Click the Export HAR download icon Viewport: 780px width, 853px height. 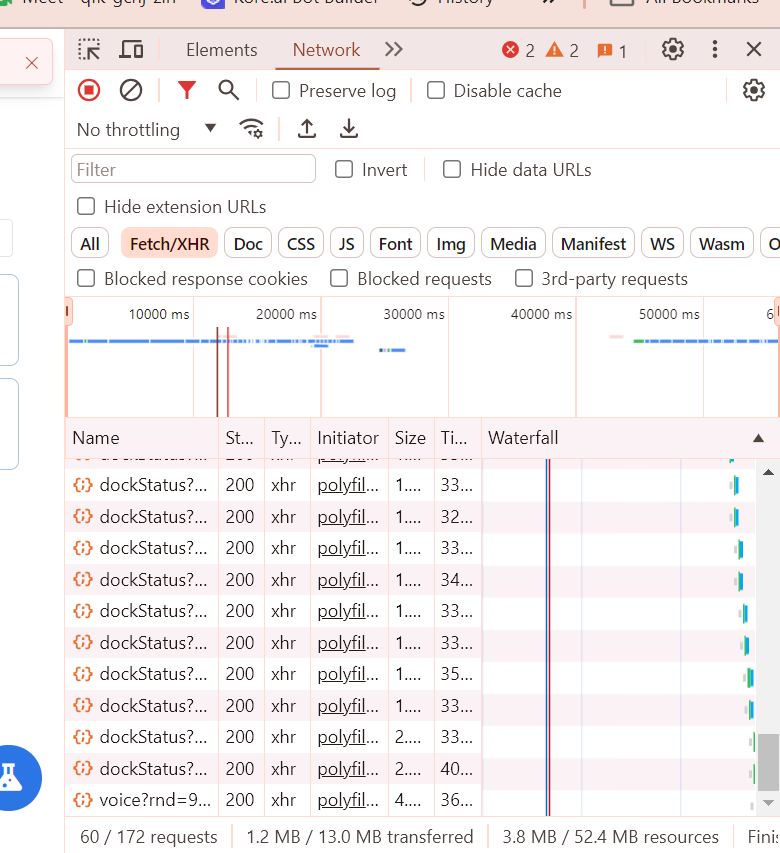point(348,129)
